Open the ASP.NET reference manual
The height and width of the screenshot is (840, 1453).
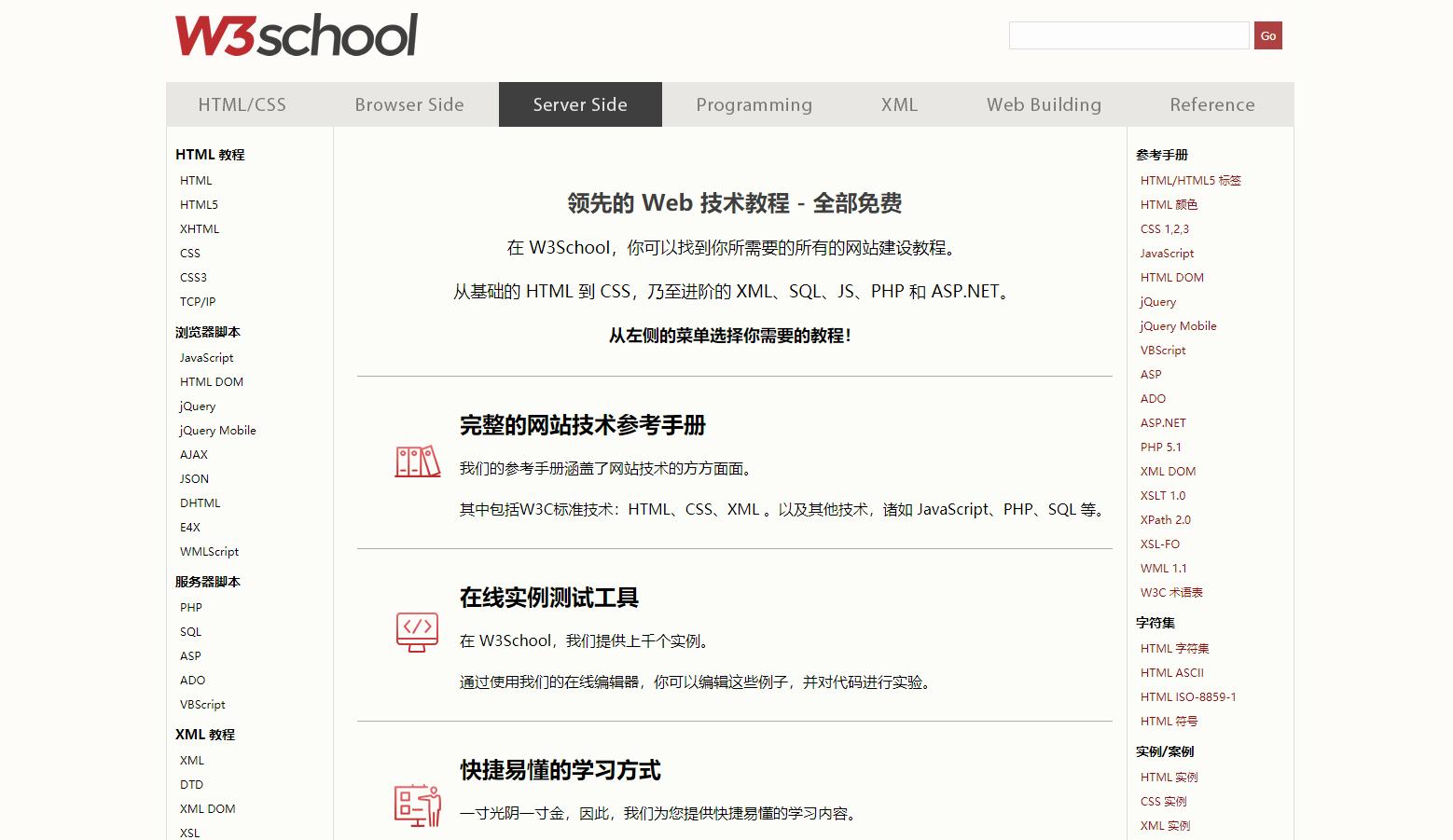[x=1163, y=422]
